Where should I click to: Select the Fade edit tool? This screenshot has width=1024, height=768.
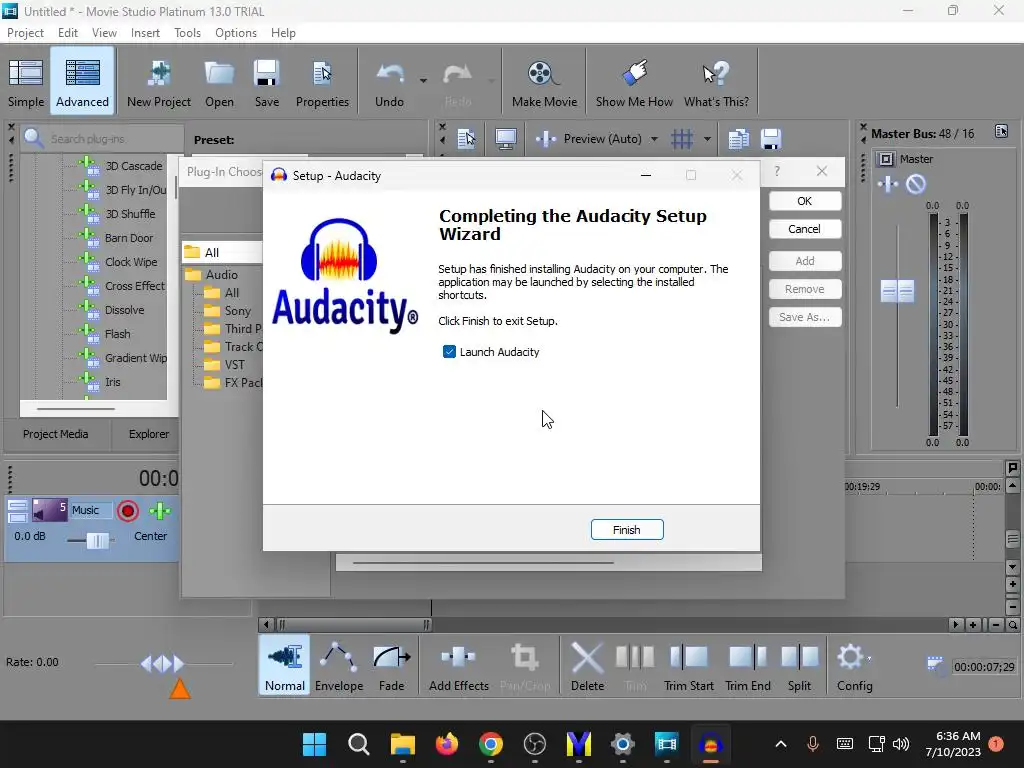point(391,665)
